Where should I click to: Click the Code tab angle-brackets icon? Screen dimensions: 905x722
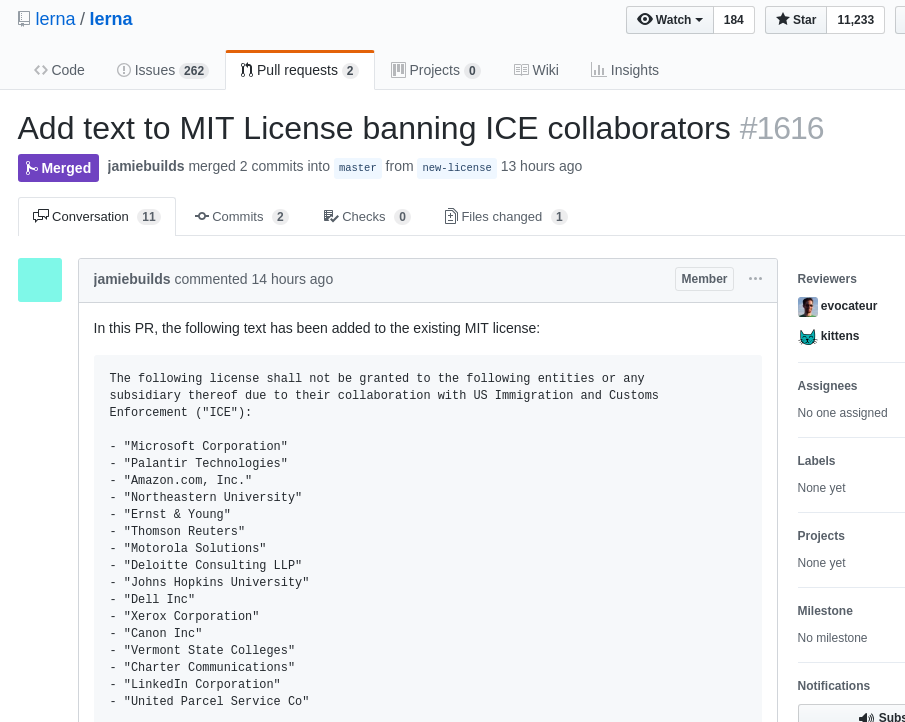coord(40,70)
